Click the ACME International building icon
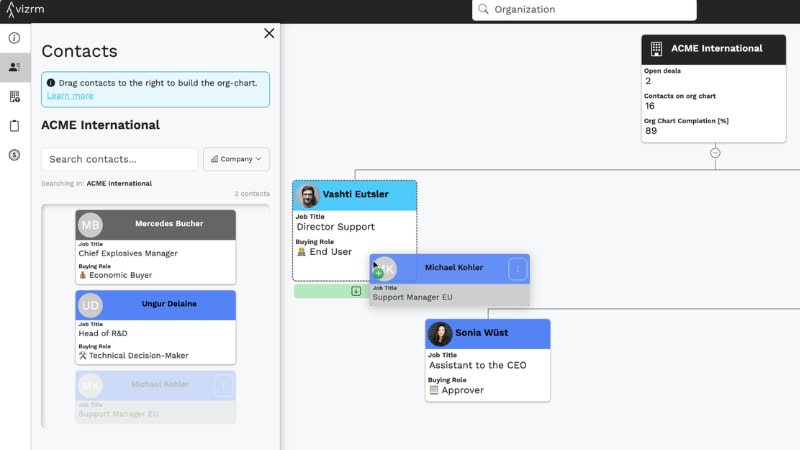The height and width of the screenshot is (450, 800). [656, 49]
